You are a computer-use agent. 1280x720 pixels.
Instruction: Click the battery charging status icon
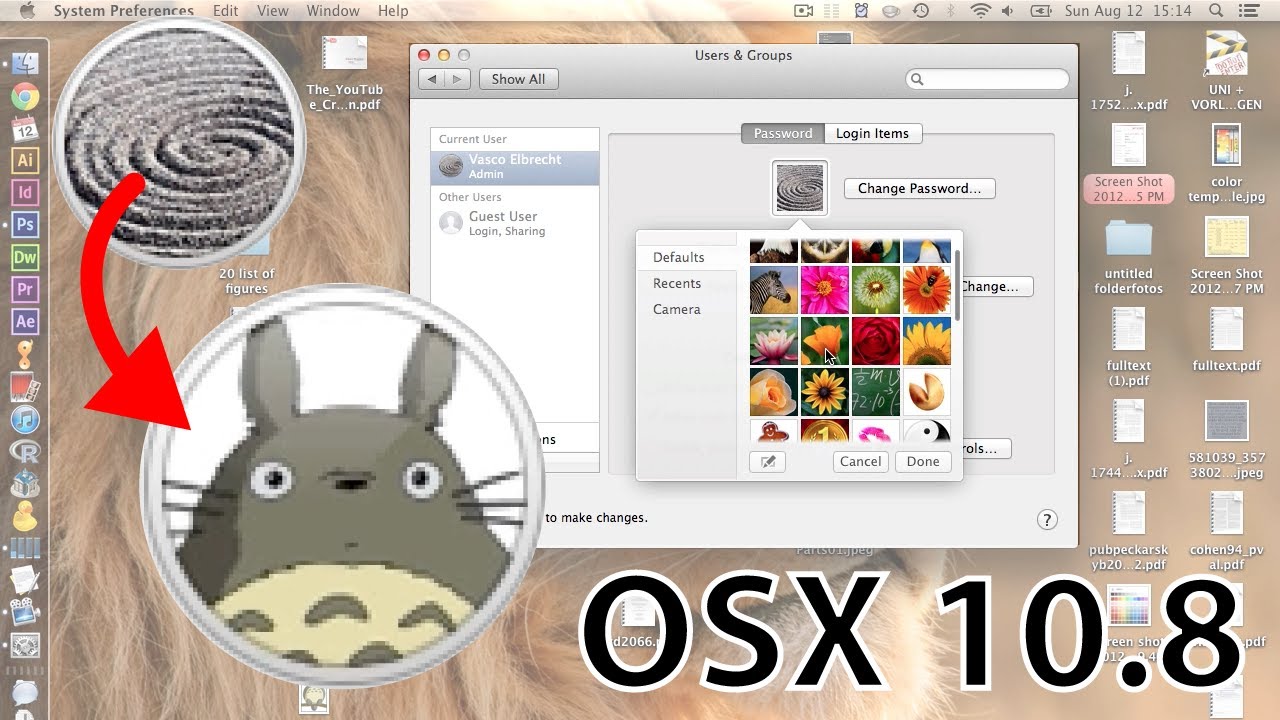(x=1041, y=11)
